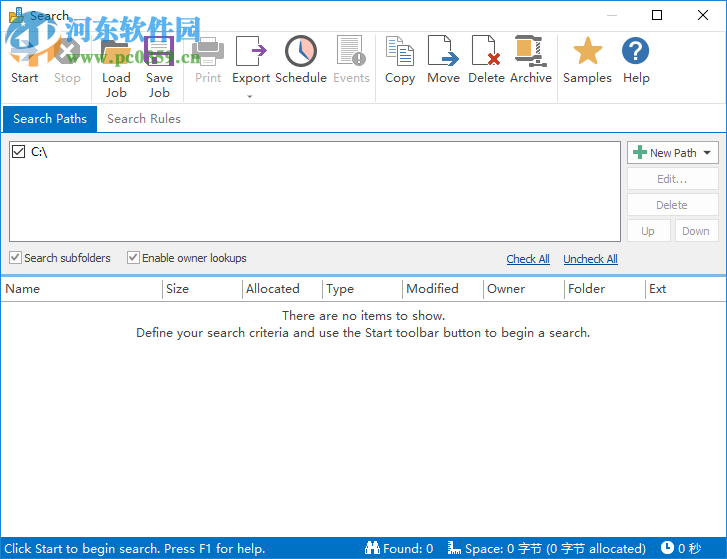
Task: Expand the Export dropdown arrow
Action: 250,96
